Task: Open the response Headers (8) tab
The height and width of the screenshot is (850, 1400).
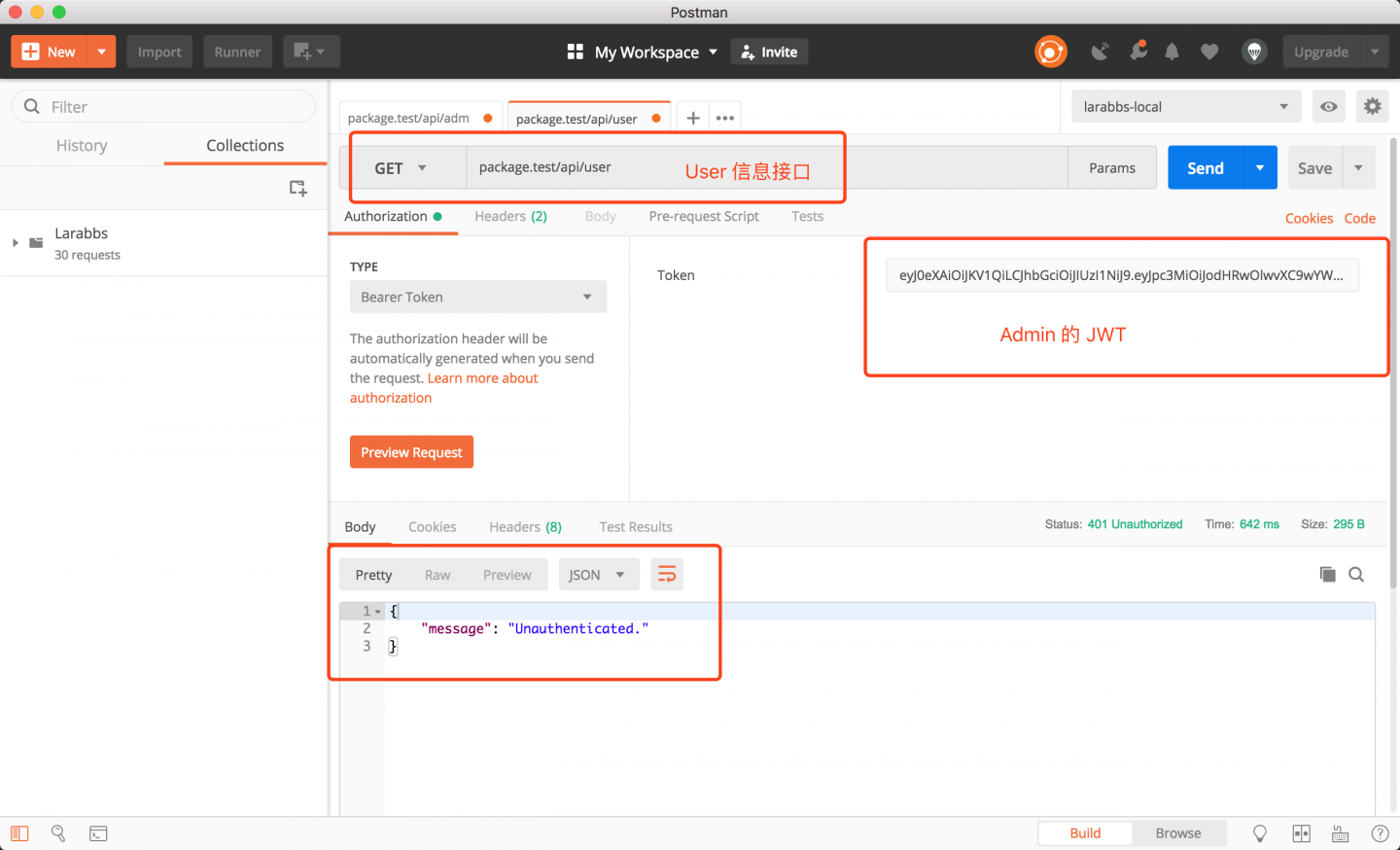Action: point(525,526)
